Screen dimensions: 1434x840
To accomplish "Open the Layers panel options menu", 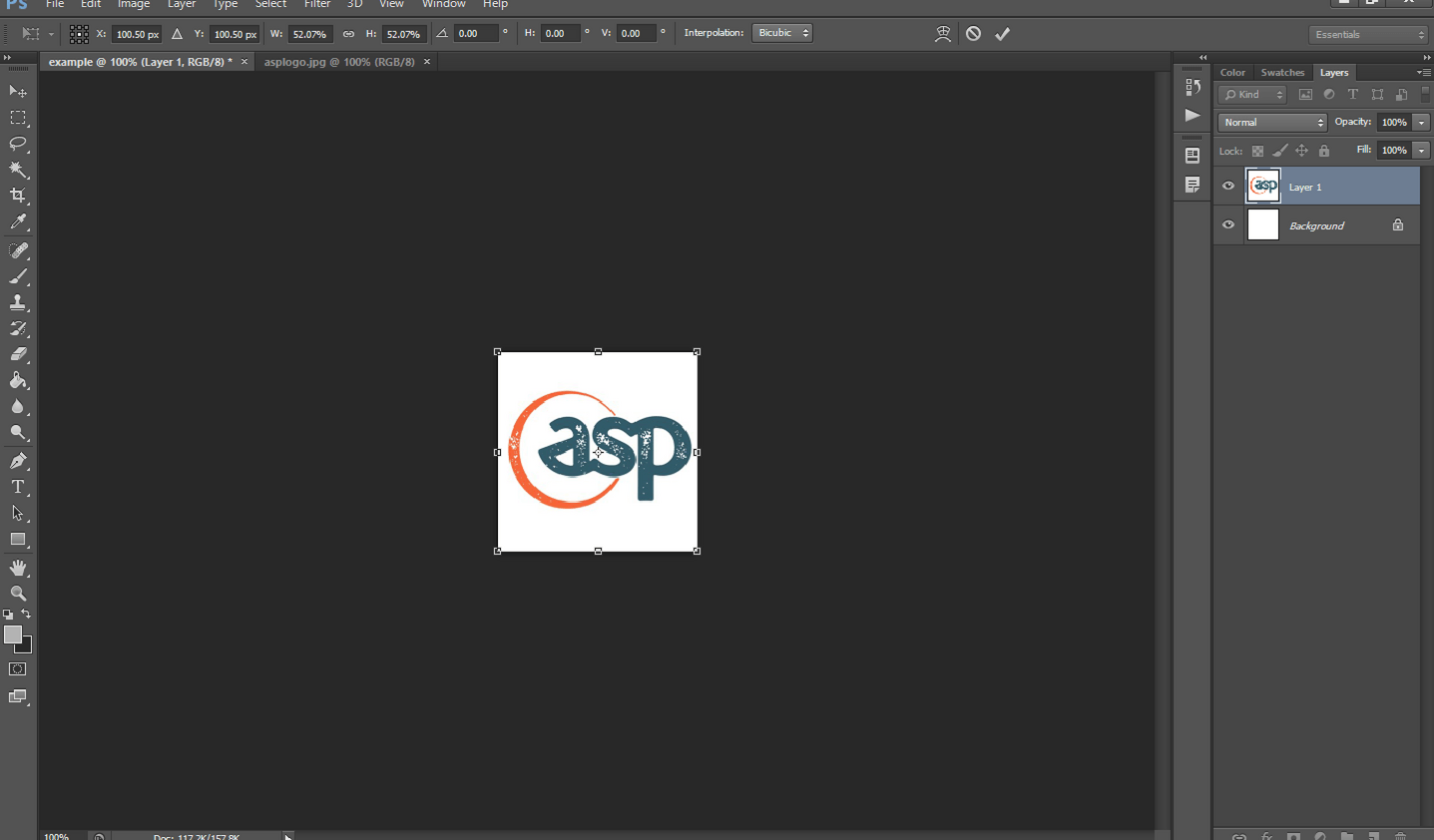I will click(1423, 73).
